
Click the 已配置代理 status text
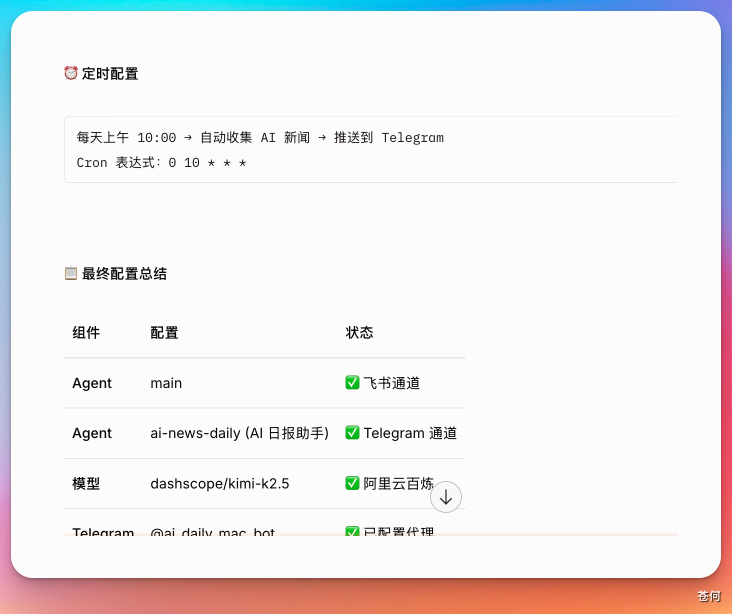click(x=399, y=531)
